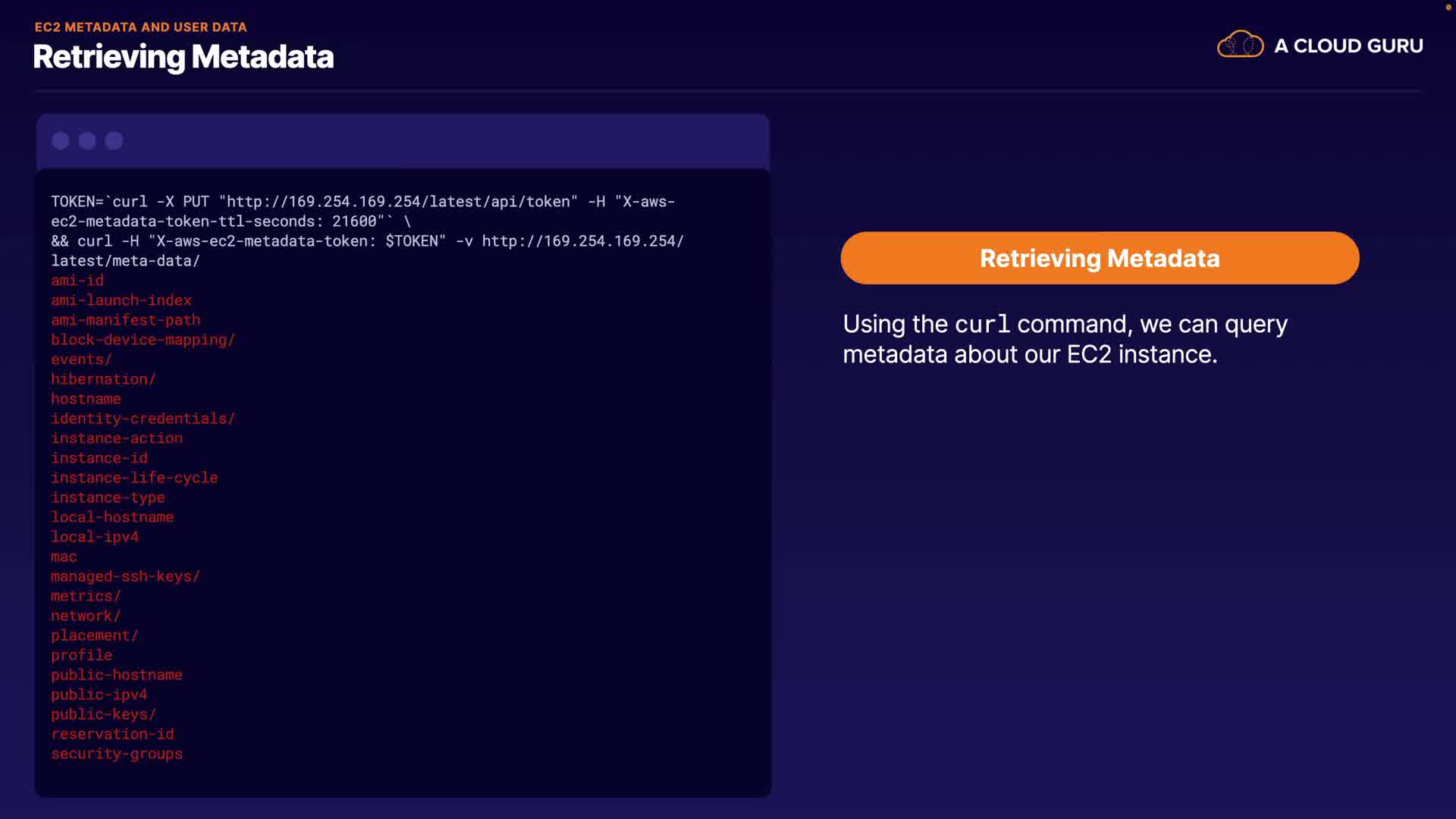Click the hostname entry in the terminal
The height and width of the screenshot is (819, 1456).
click(86, 399)
